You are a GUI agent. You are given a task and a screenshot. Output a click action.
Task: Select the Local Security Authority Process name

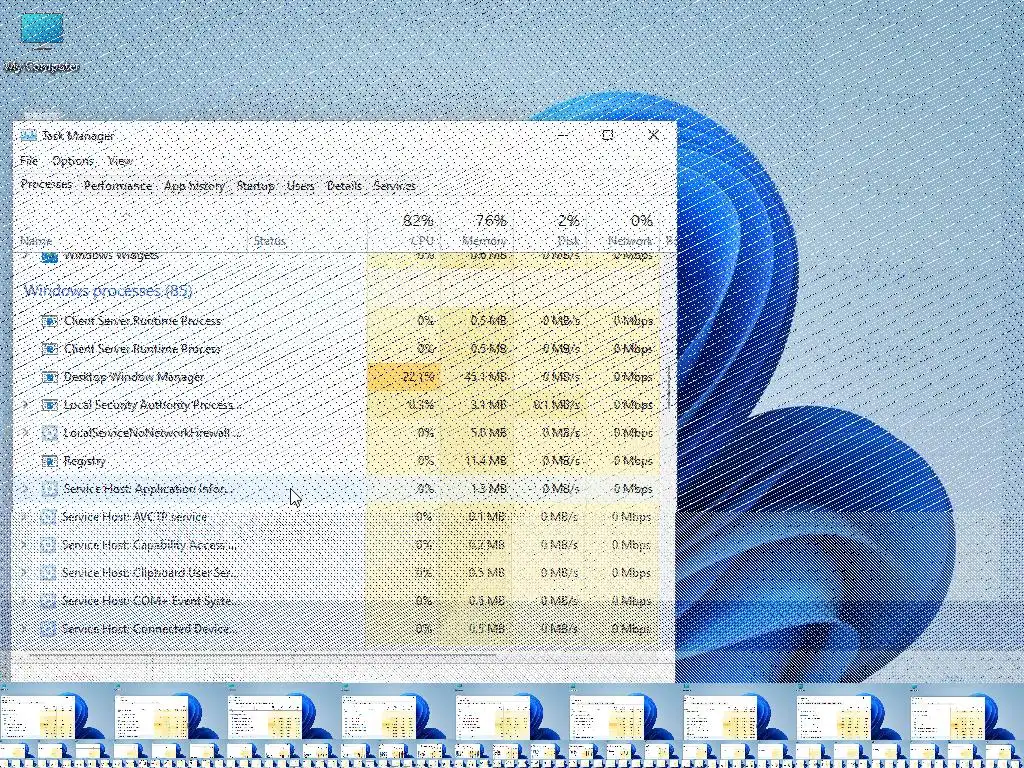click(x=152, y=405)
